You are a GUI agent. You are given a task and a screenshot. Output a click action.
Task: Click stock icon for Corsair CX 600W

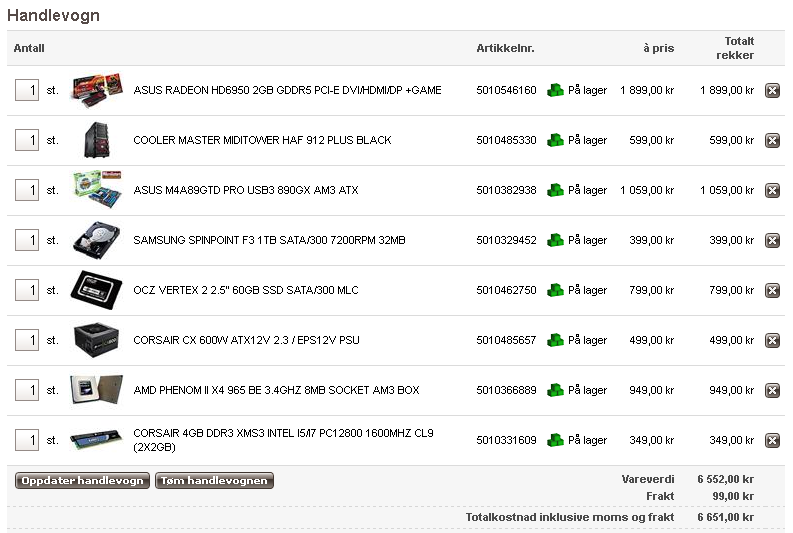555,340
